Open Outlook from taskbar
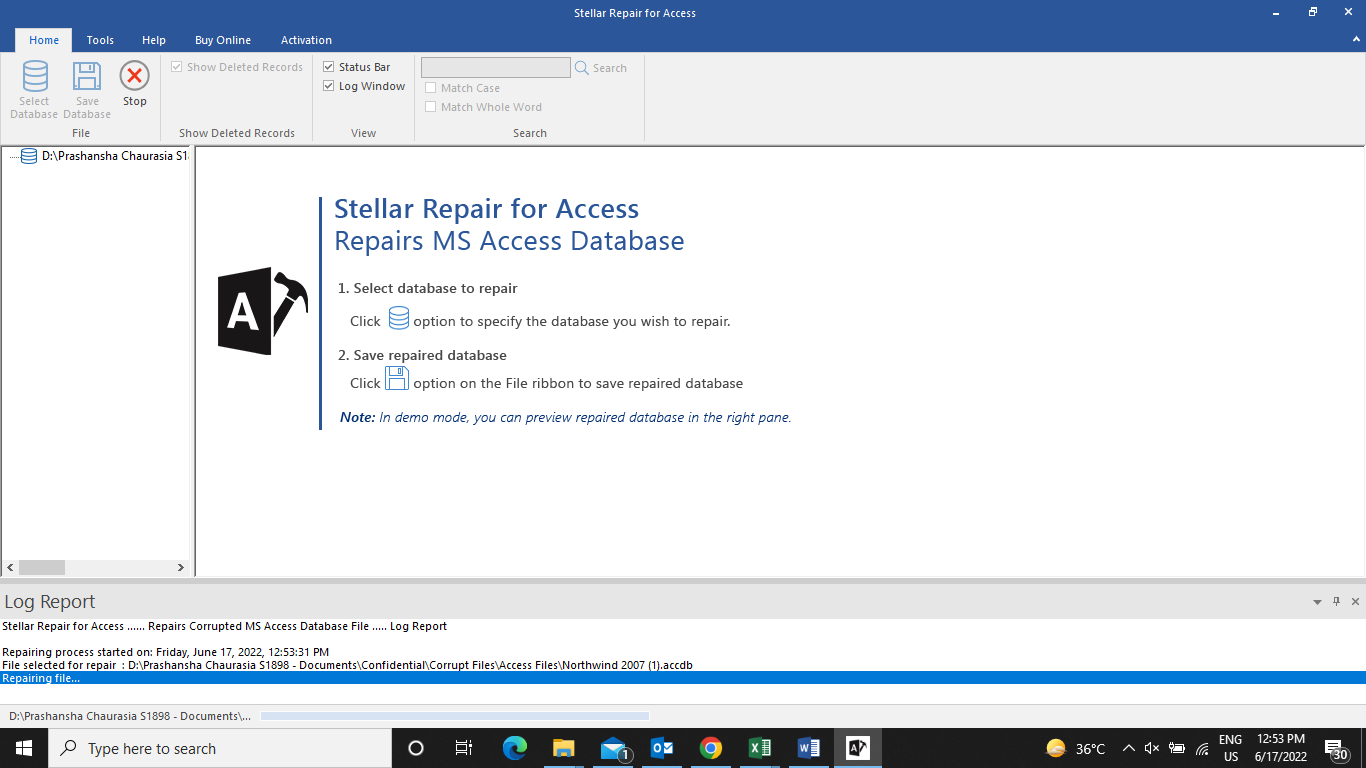1366x768 pixels. [662, 748]
